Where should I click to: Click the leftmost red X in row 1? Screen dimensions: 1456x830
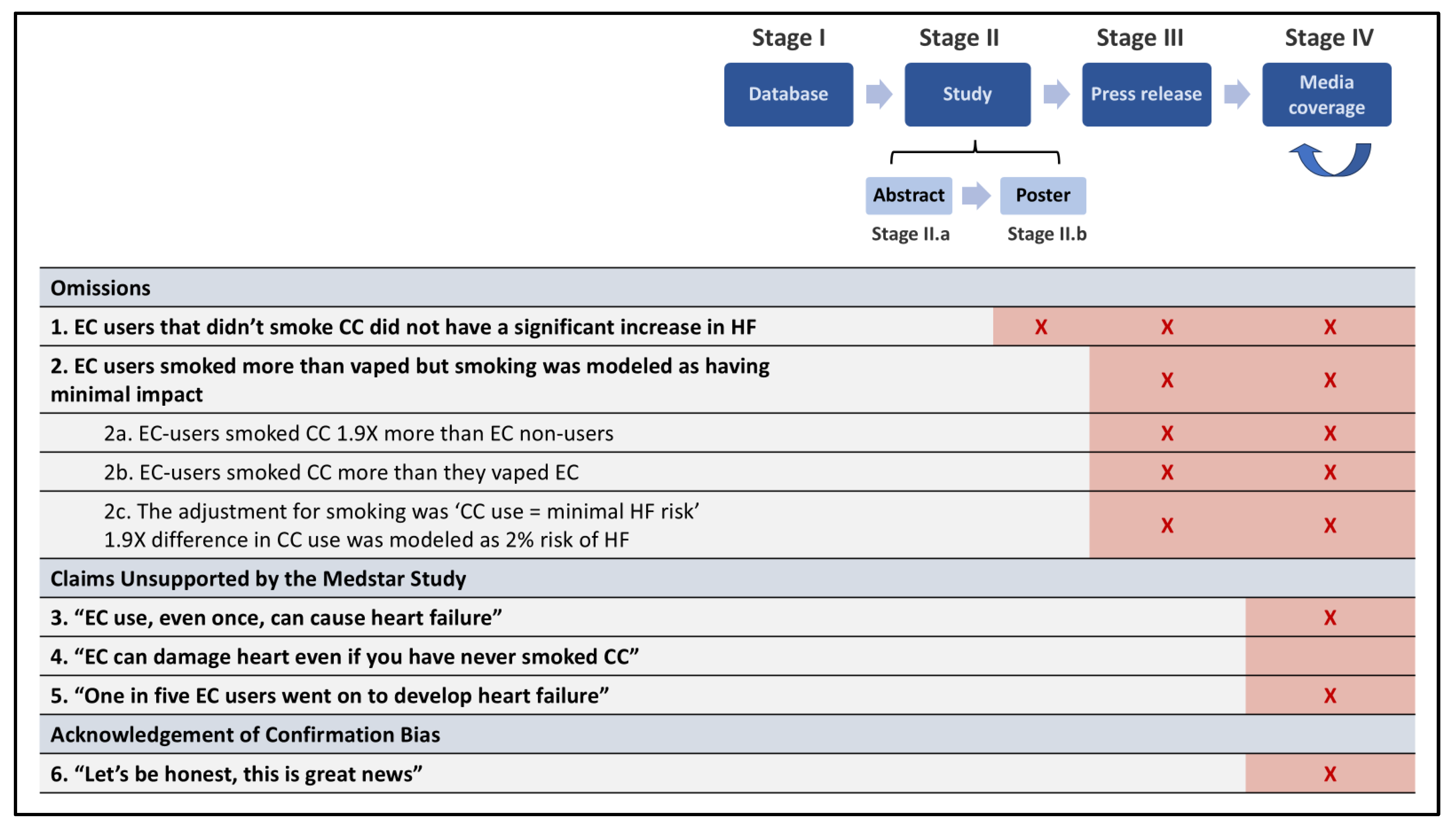[x=1041, y=327]
